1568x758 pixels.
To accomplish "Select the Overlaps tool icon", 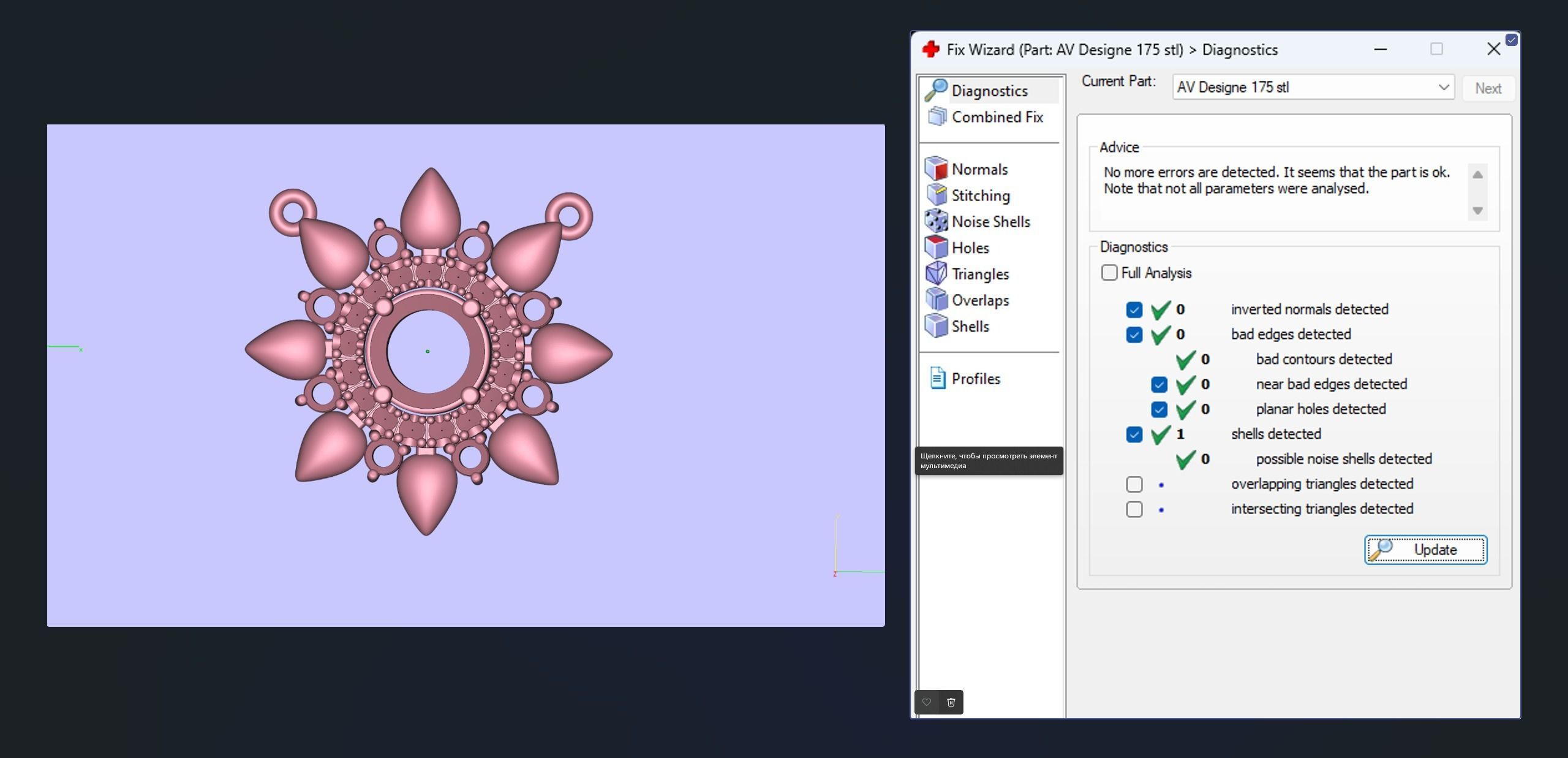I will [x=936, y=300].
